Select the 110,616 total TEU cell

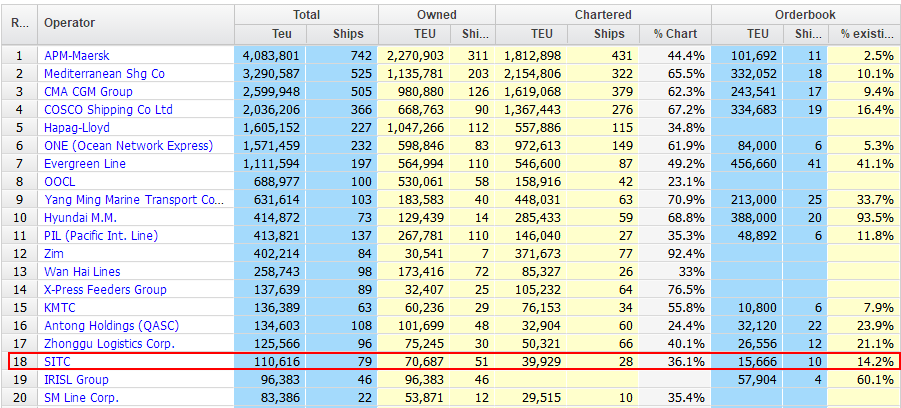[x=270, y=361]
